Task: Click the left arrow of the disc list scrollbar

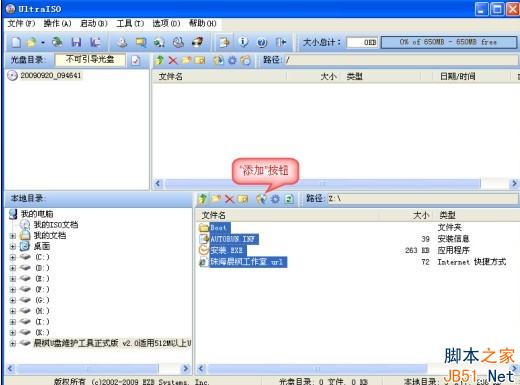Action: click(x=158, y=184)
